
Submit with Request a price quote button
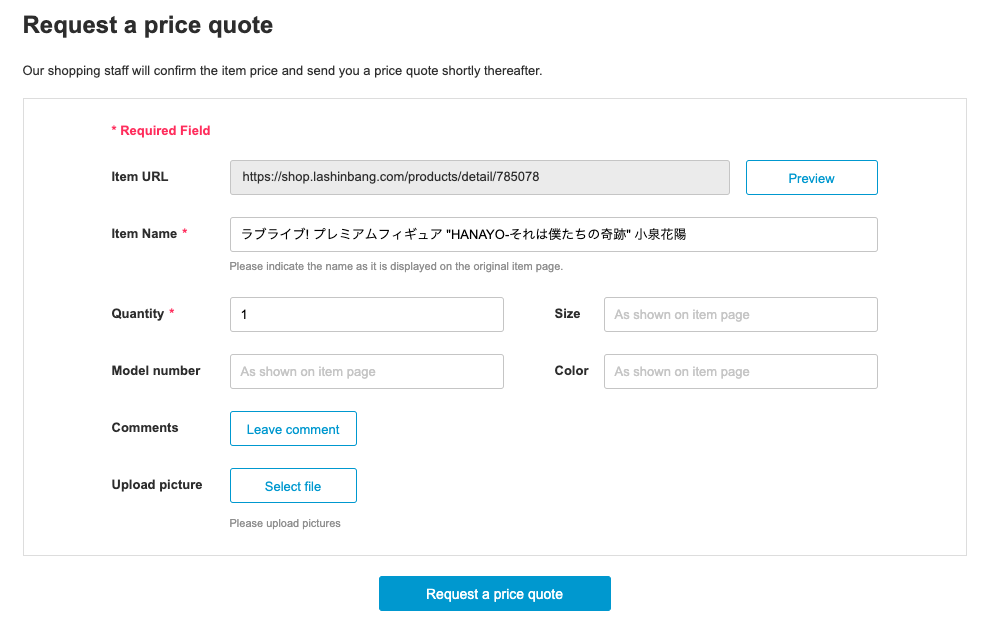[494, 594]
